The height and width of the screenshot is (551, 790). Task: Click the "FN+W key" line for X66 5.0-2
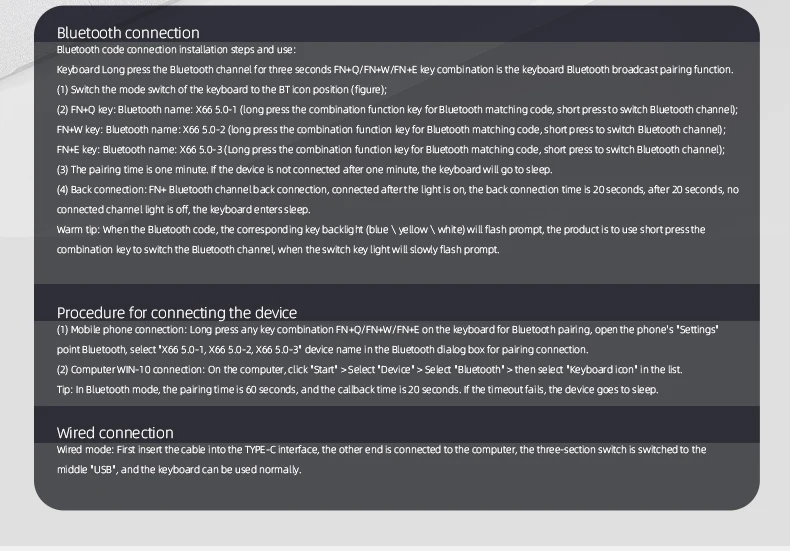[x=391, y=130]
